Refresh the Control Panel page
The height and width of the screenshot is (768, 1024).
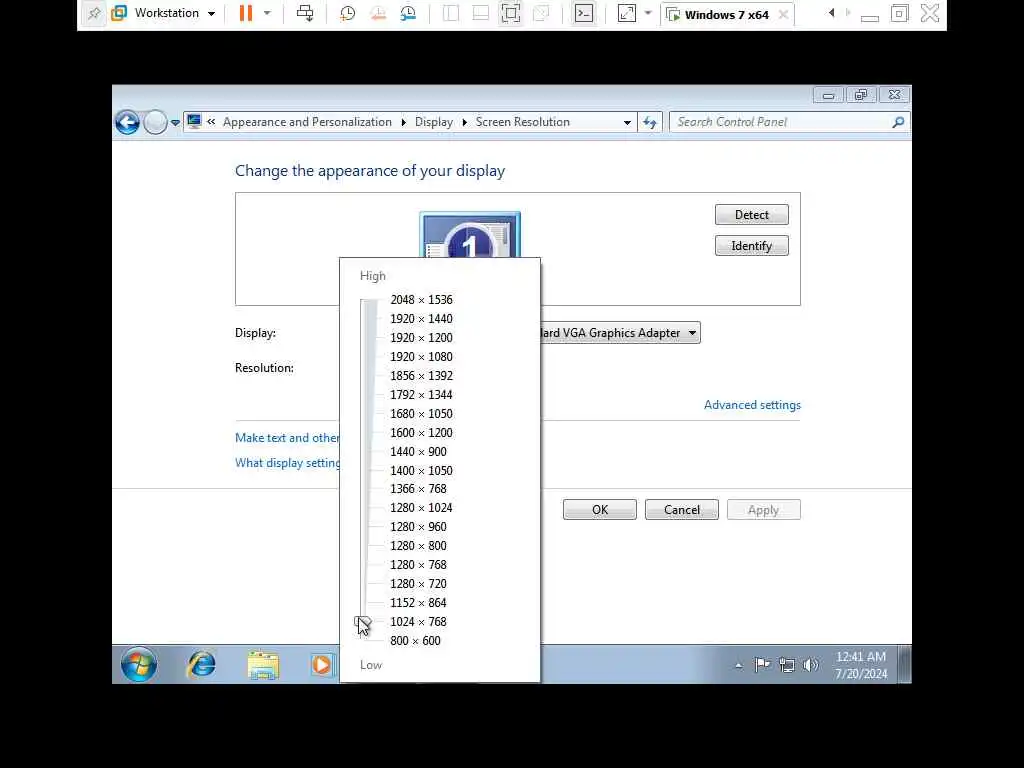pyautogui.click(x=650, y=122)
